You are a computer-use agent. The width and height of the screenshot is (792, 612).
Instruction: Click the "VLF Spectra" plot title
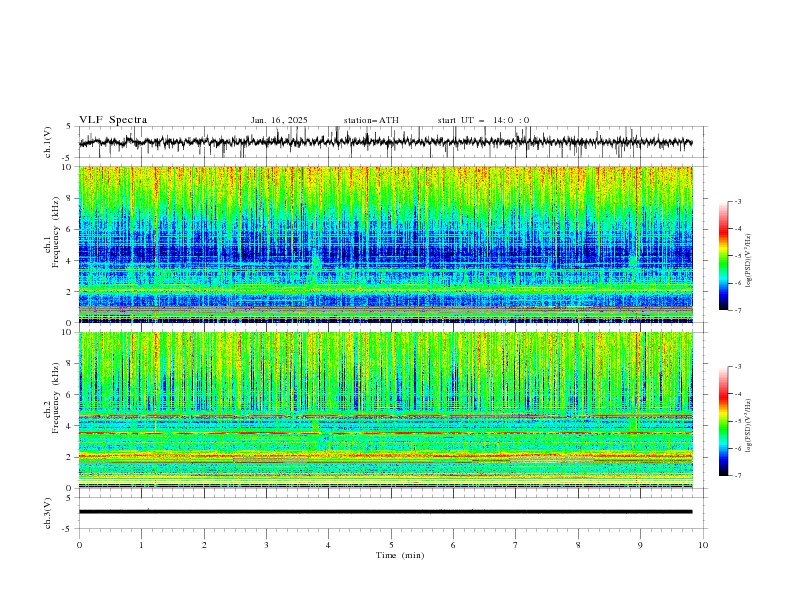click(x=113, y=120)
